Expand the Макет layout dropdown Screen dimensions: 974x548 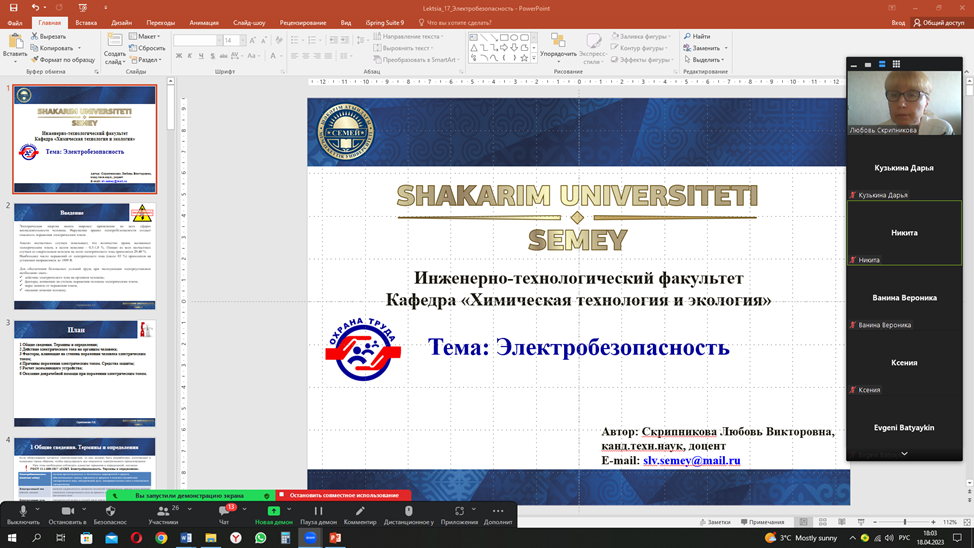(145, 37)
